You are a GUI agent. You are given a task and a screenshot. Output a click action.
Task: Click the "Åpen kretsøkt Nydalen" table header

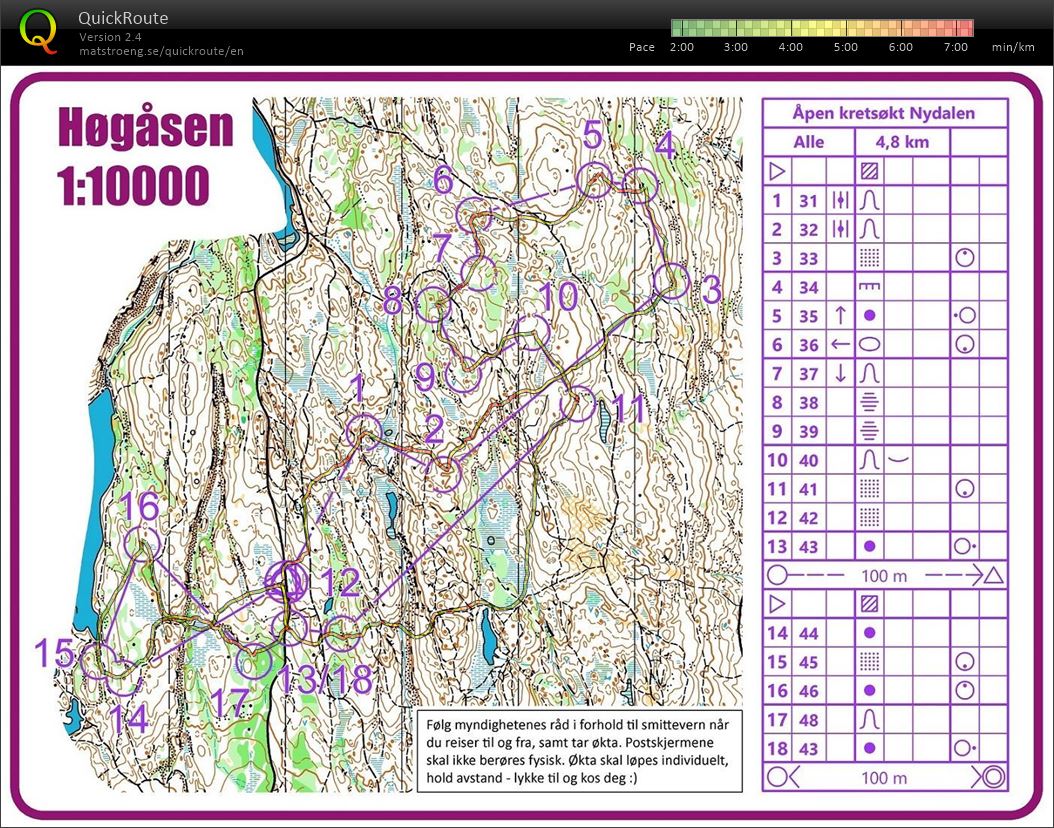(884, 113)
